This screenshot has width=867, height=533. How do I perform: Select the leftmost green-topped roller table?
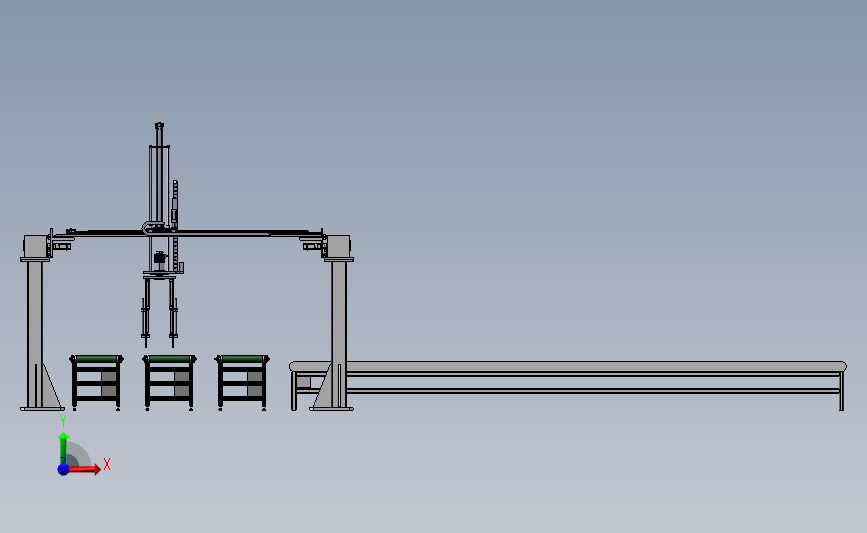click(97, 383)
